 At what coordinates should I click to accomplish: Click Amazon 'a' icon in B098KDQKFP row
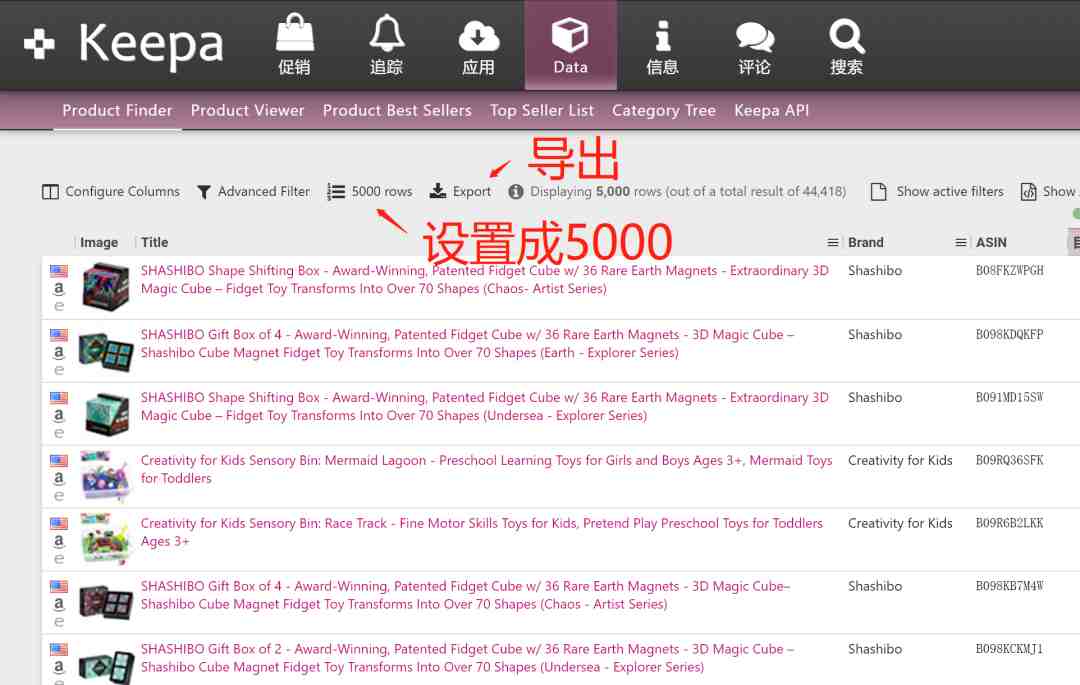59,352
